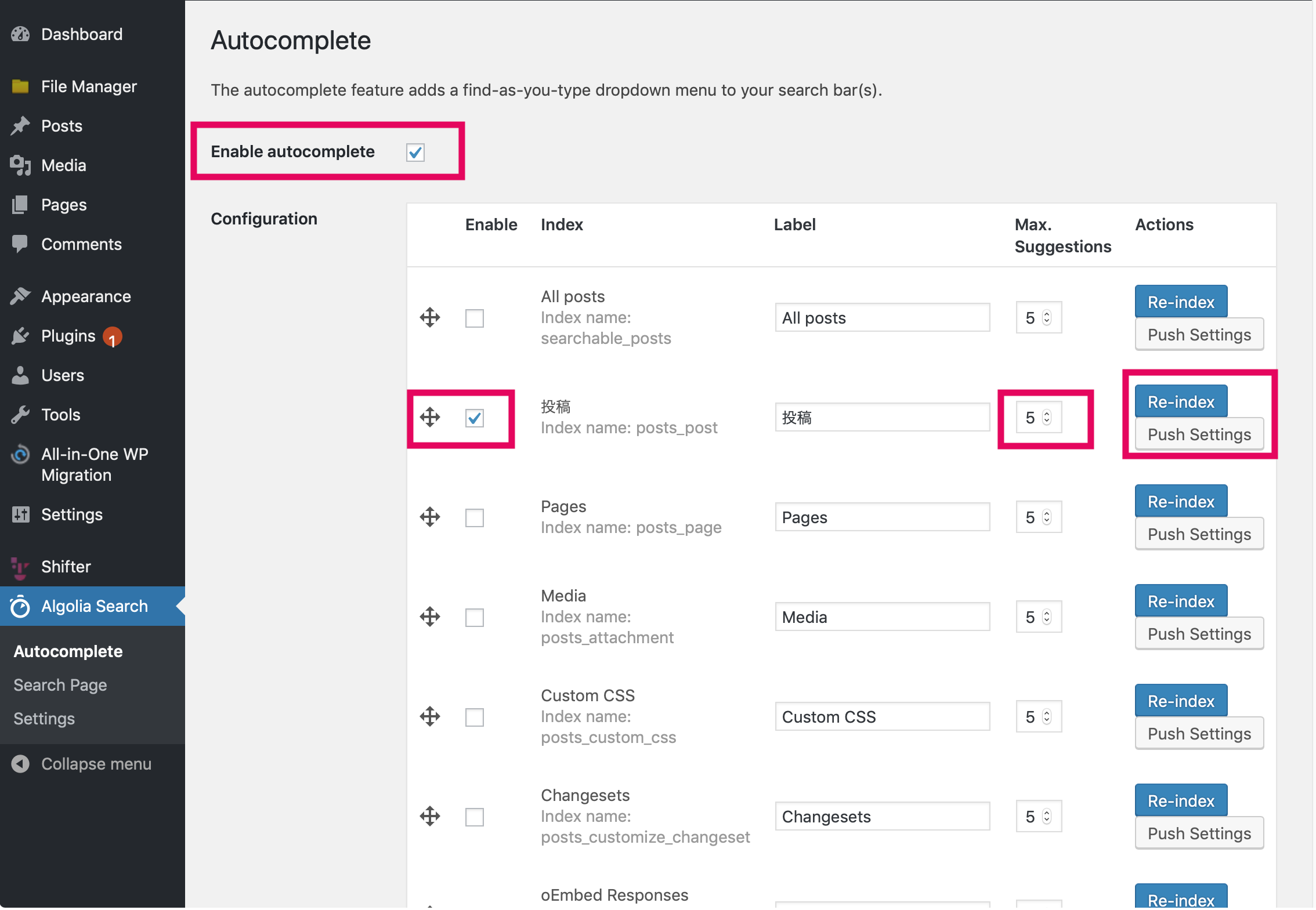
Task: Open the Search Page submenu item
Action: point(60,685)
